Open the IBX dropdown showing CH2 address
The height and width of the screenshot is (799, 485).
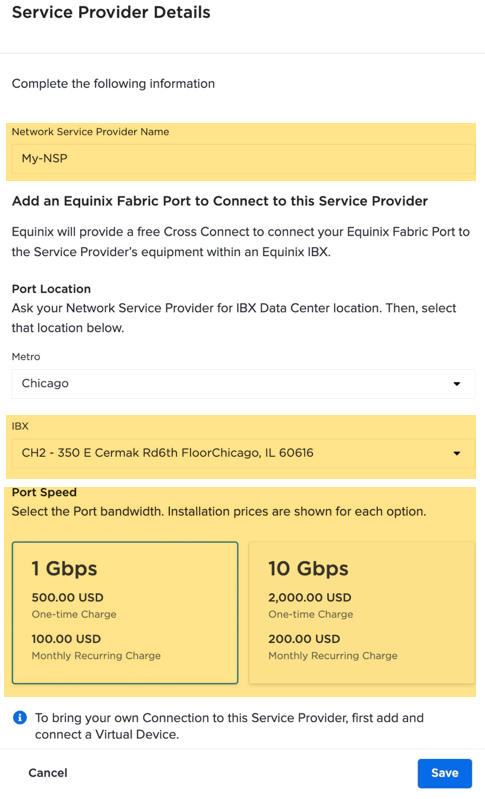(x=243, y=453)
